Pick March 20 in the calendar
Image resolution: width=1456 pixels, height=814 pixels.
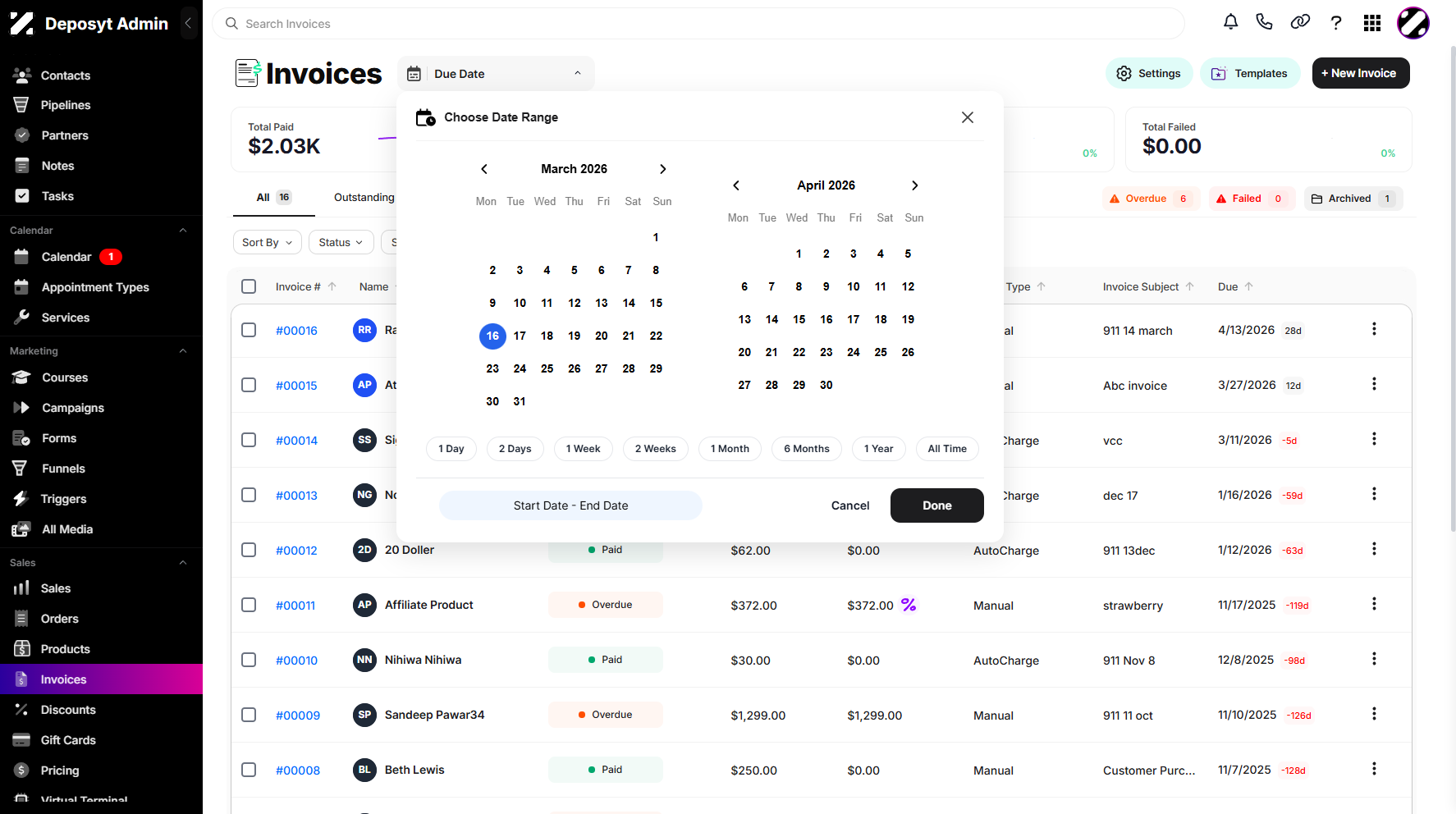click(602, 336)
